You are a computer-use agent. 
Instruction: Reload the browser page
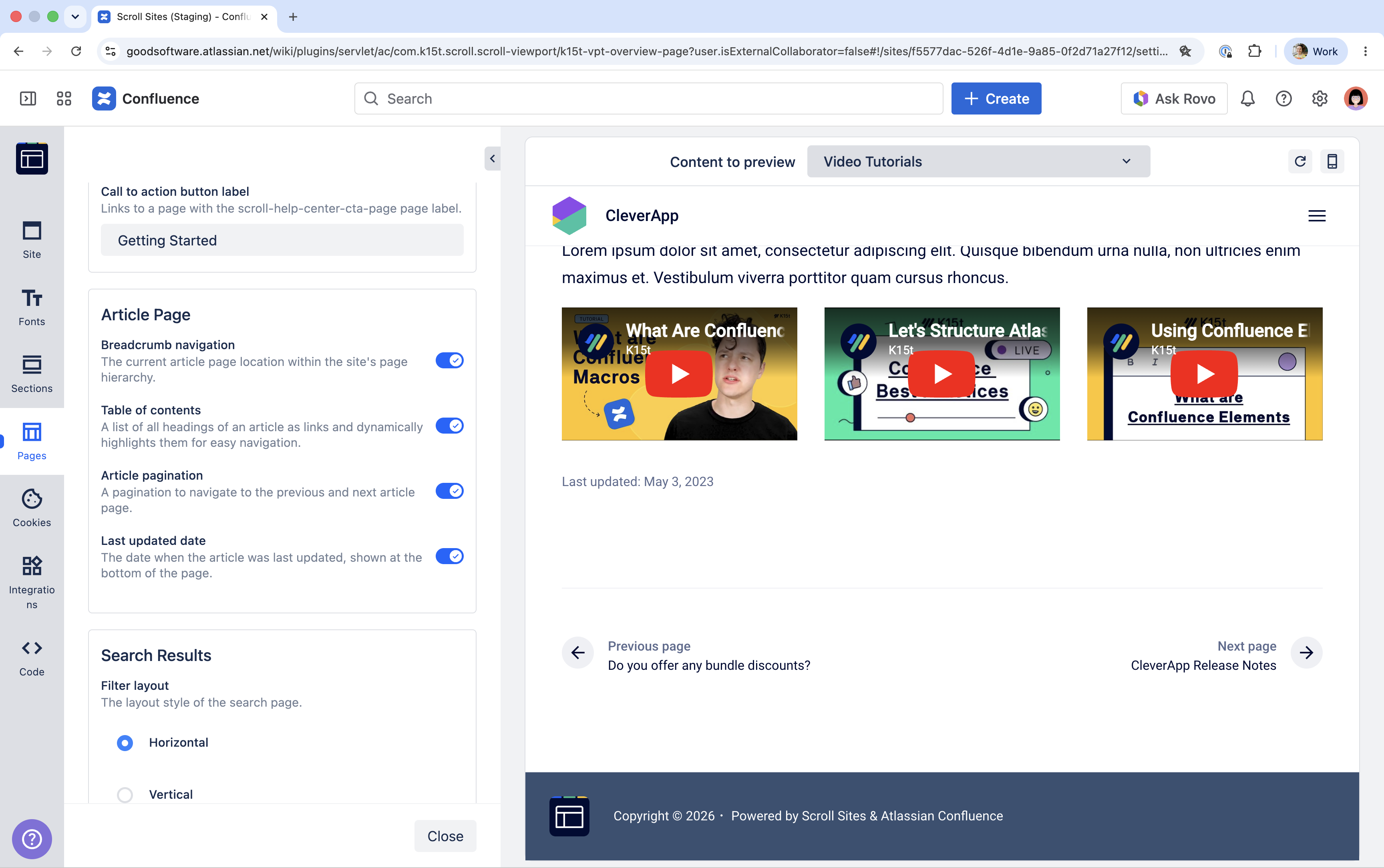(76, 51)
